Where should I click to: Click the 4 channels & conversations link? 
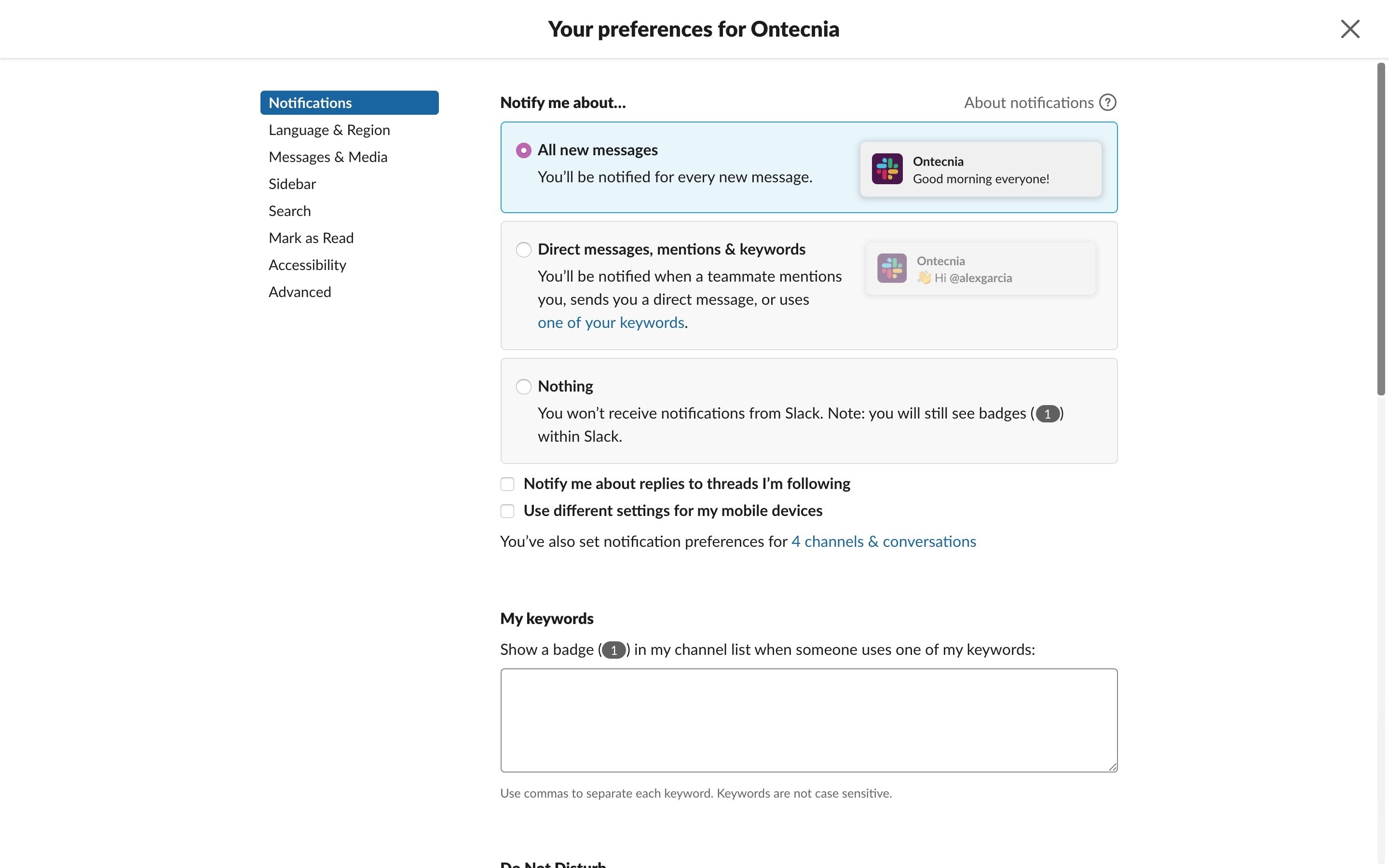coord(883,541)
